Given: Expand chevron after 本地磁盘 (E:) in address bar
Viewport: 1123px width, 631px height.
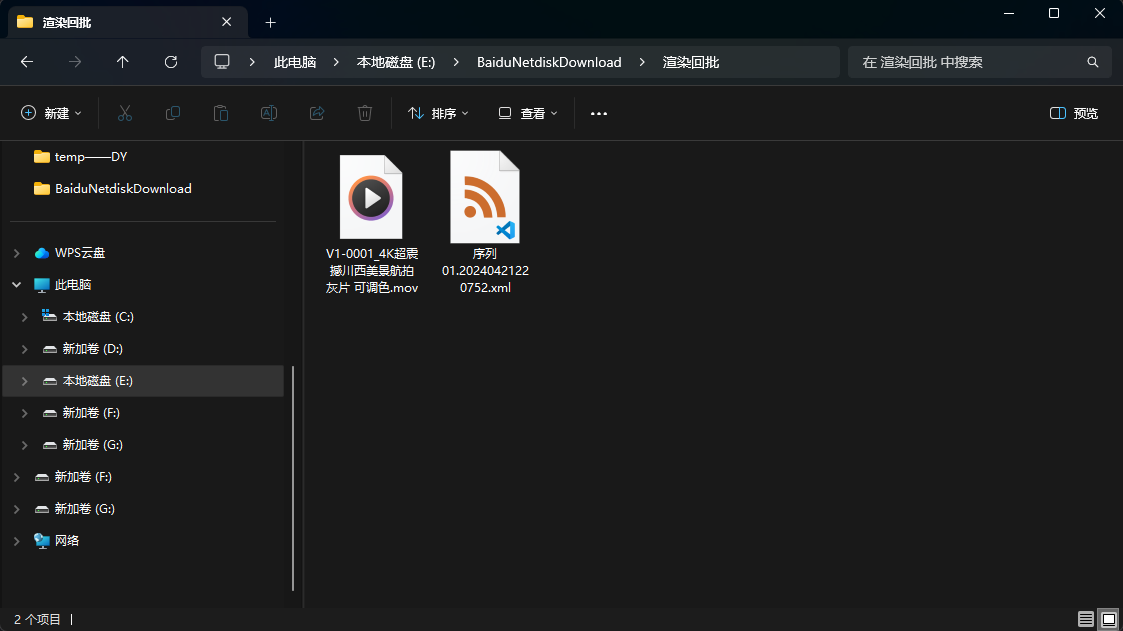Looking at the screenshot, I should pos(456,62).
